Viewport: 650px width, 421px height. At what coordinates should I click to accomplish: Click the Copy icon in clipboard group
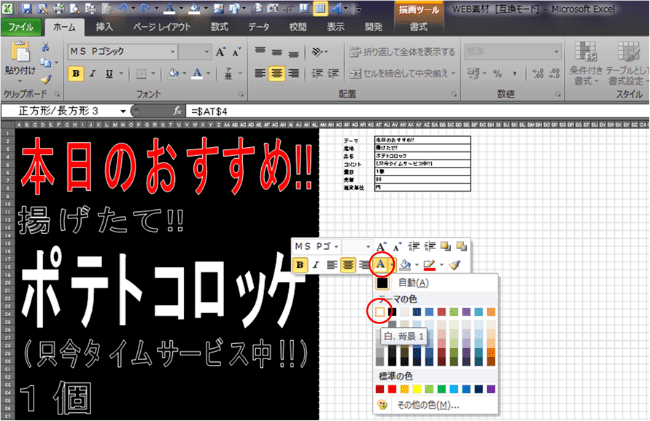(46, 63)
